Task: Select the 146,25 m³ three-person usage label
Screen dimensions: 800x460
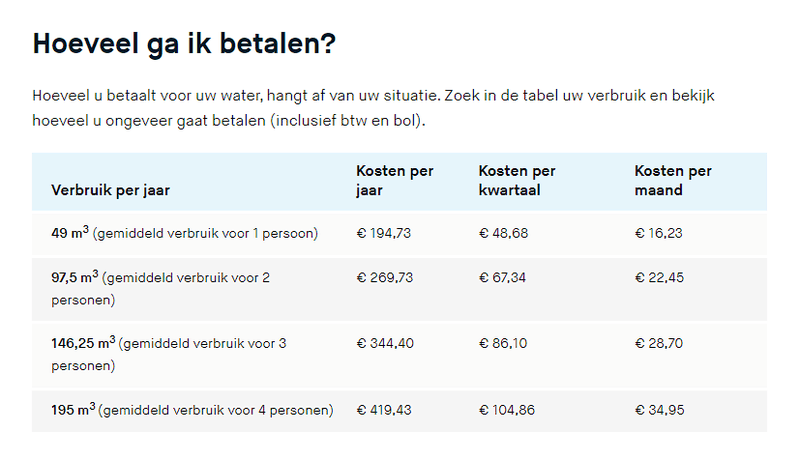Action: pyautogui.click(x=168, y=354)
